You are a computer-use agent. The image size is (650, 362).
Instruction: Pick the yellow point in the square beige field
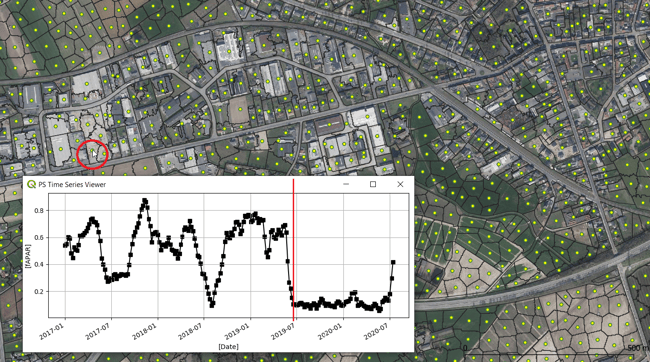click(240, 110)
